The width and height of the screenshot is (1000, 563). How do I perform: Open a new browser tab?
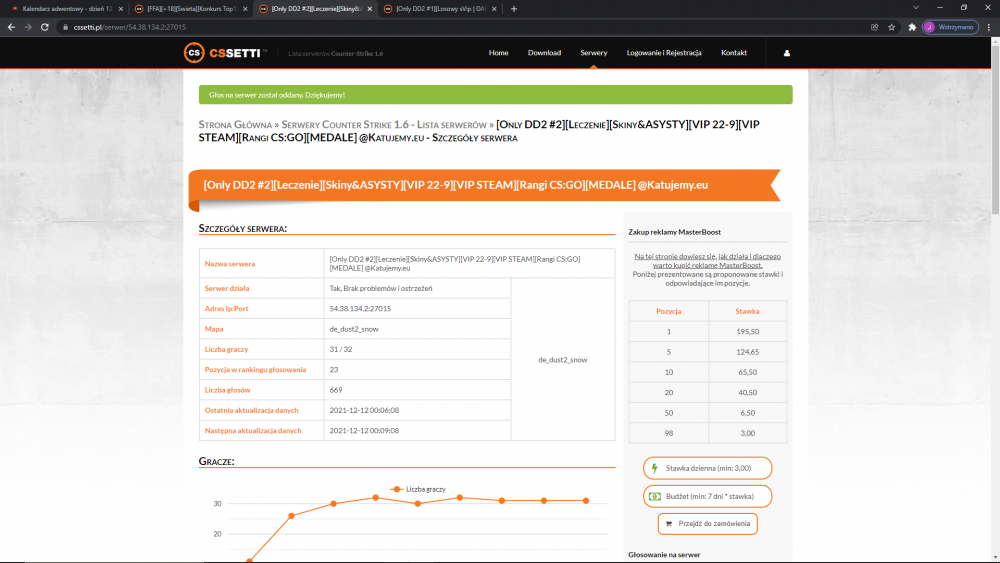coord(514,9)
